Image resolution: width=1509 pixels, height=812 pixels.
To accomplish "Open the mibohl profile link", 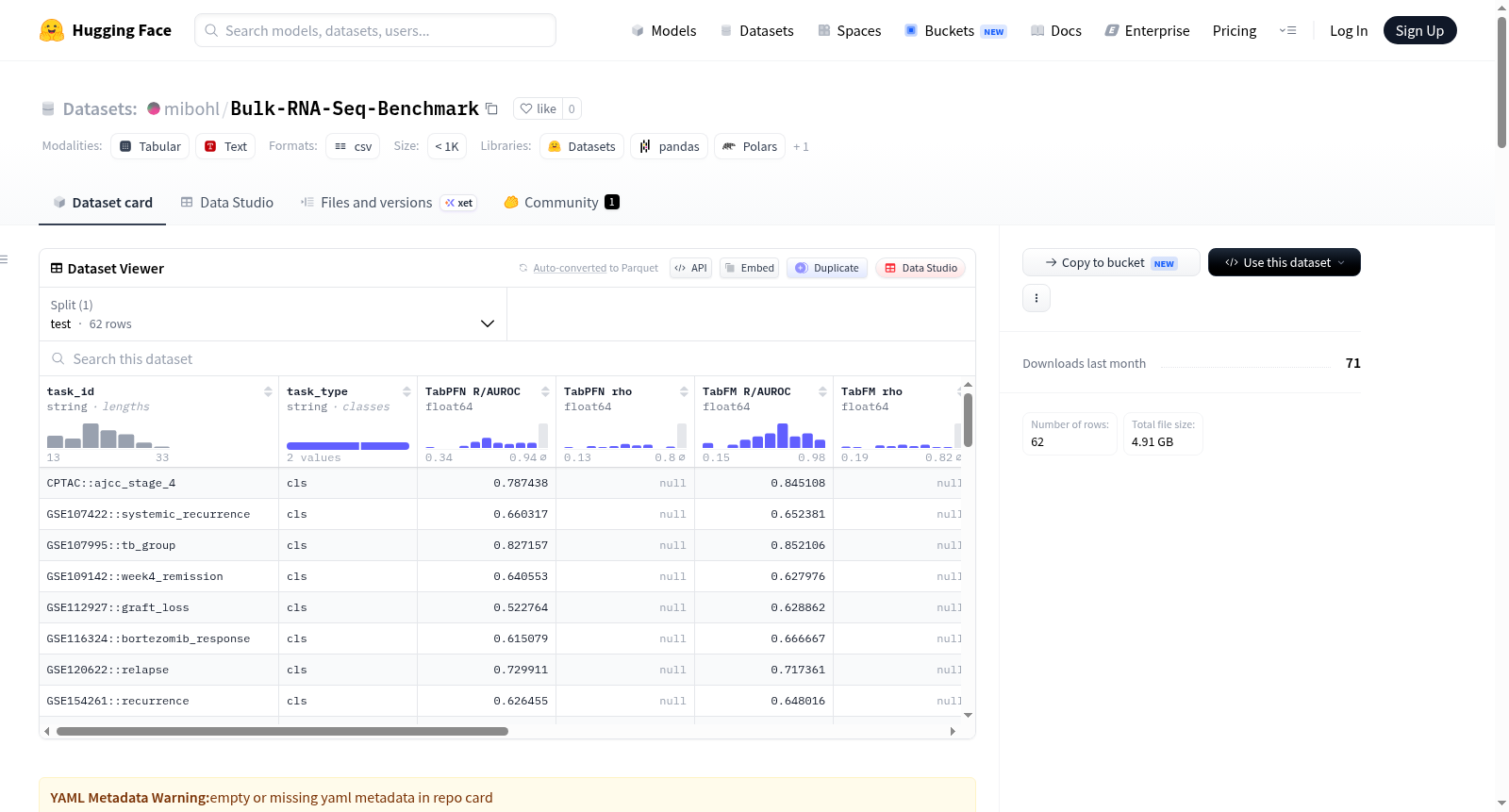I will tap(191, 108).
